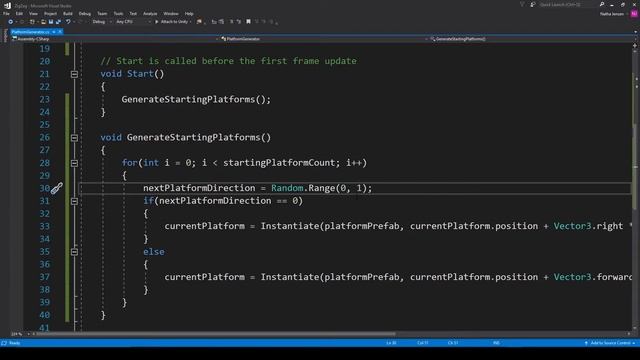Click the Decrease Indent toolbar icon
The width and height of the screenshot is (640, 360).
click(x=214, y=22)
